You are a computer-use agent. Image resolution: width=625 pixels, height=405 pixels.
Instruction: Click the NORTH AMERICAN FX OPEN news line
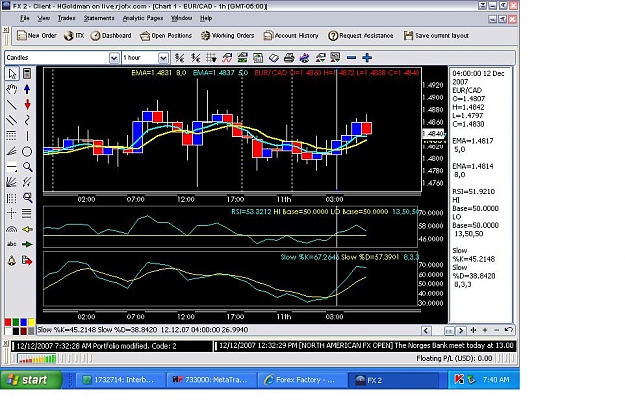366,346
